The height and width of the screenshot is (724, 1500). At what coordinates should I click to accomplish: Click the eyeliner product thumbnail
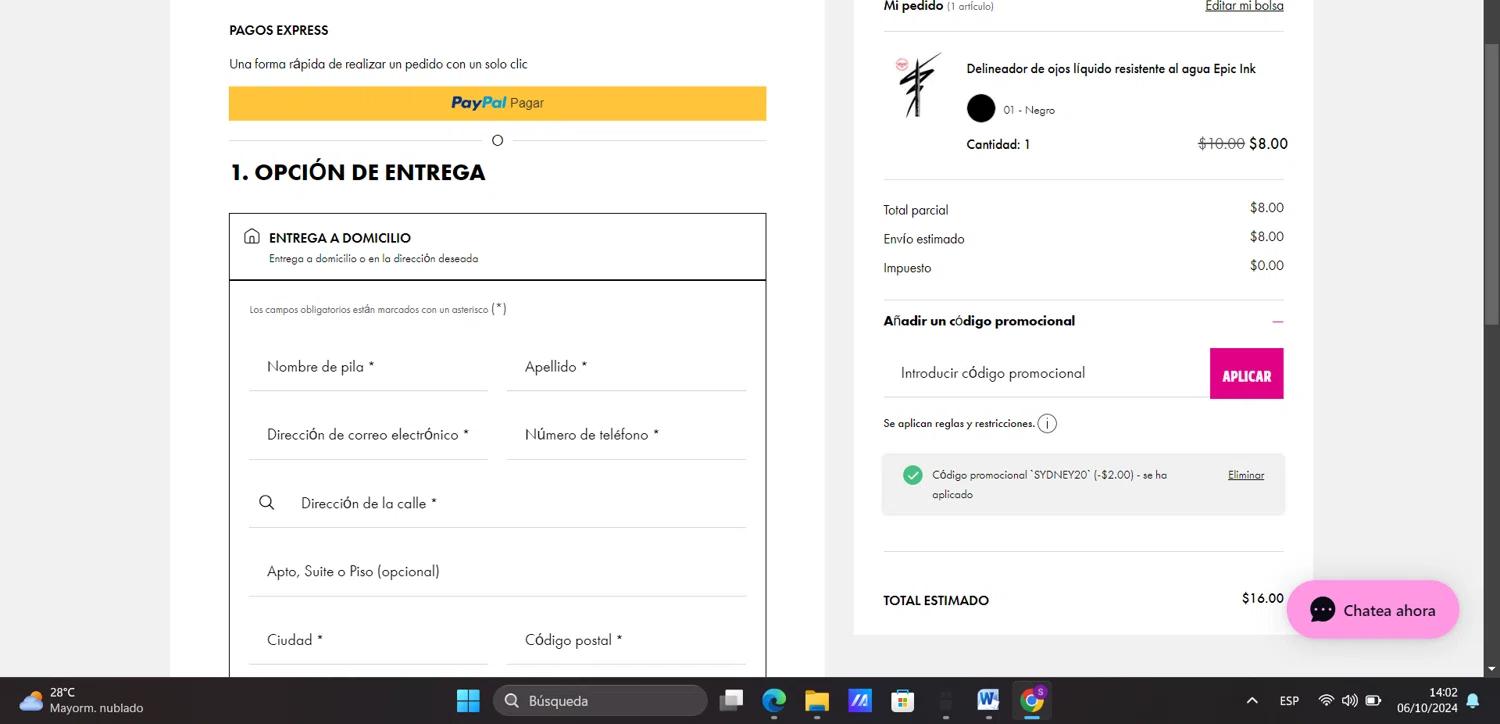pos(918,86)
